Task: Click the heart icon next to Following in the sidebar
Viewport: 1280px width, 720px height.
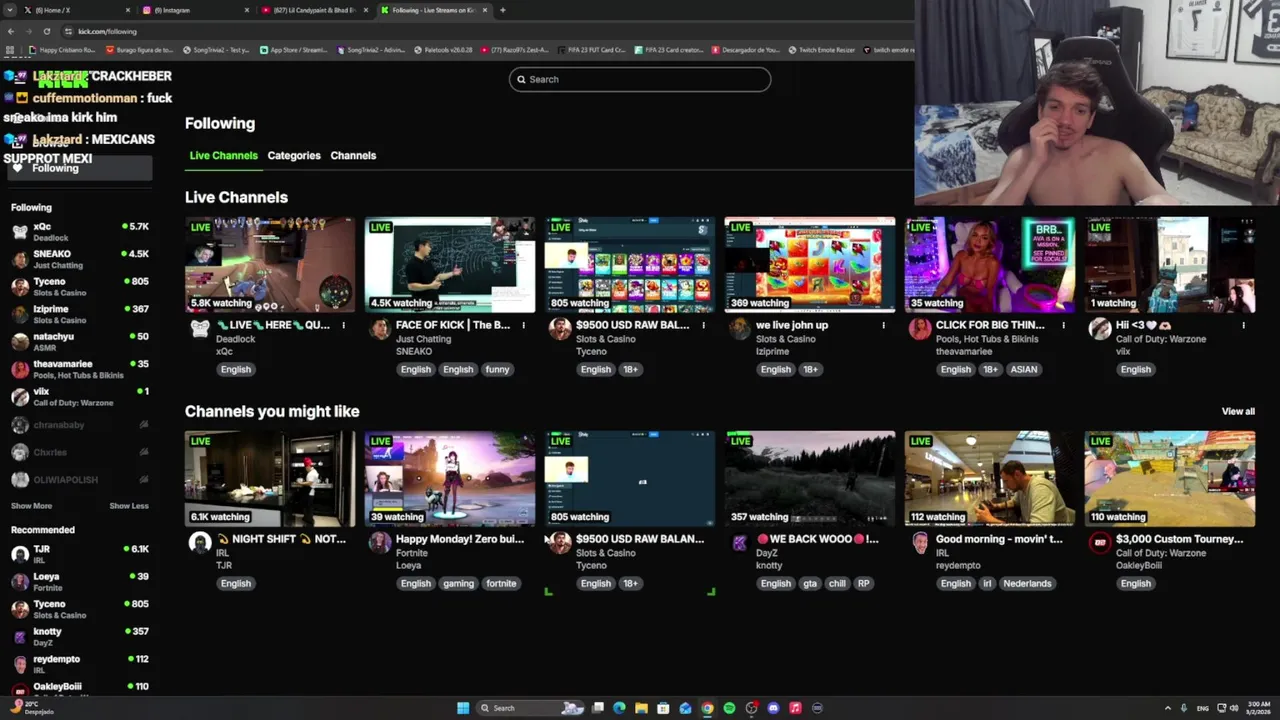Action: 17,168
